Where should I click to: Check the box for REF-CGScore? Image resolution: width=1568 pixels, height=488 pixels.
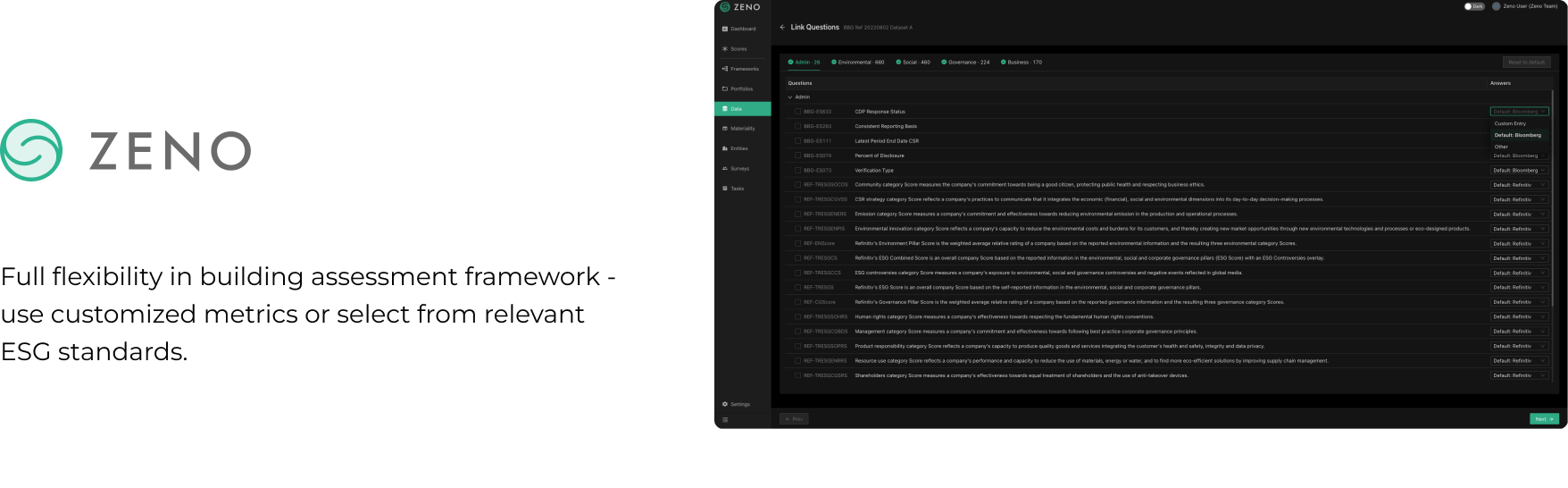tap(797, 302)
